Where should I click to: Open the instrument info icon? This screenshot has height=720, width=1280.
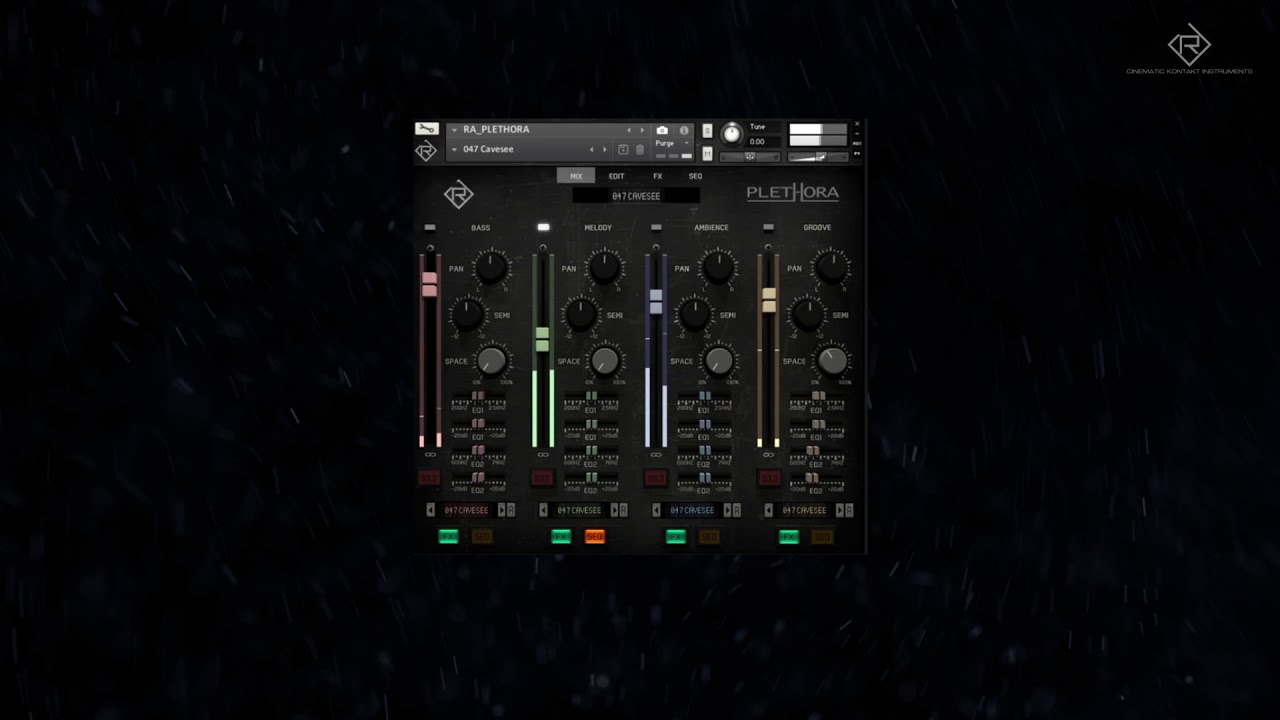pos(686,129)
